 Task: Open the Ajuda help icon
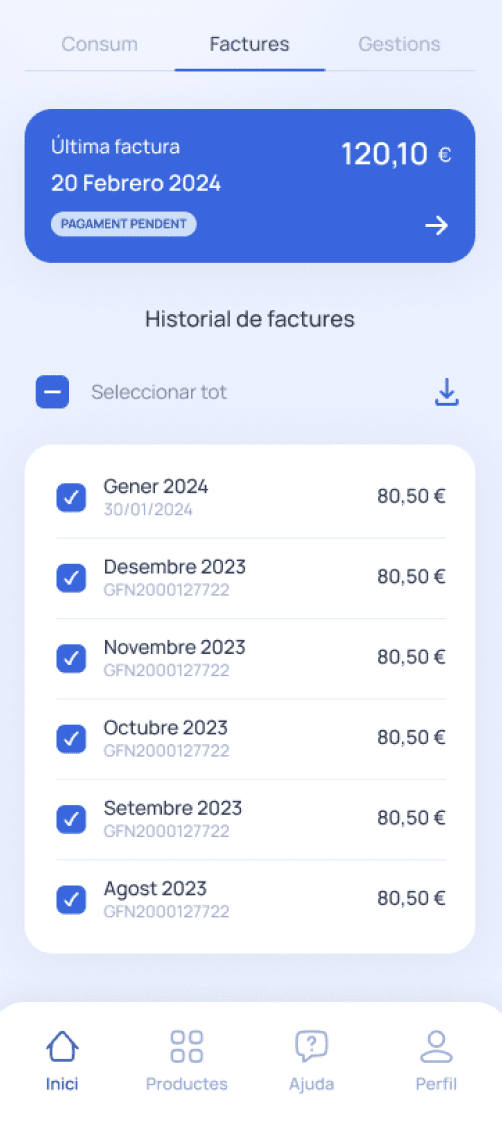tap(311, 1046)
